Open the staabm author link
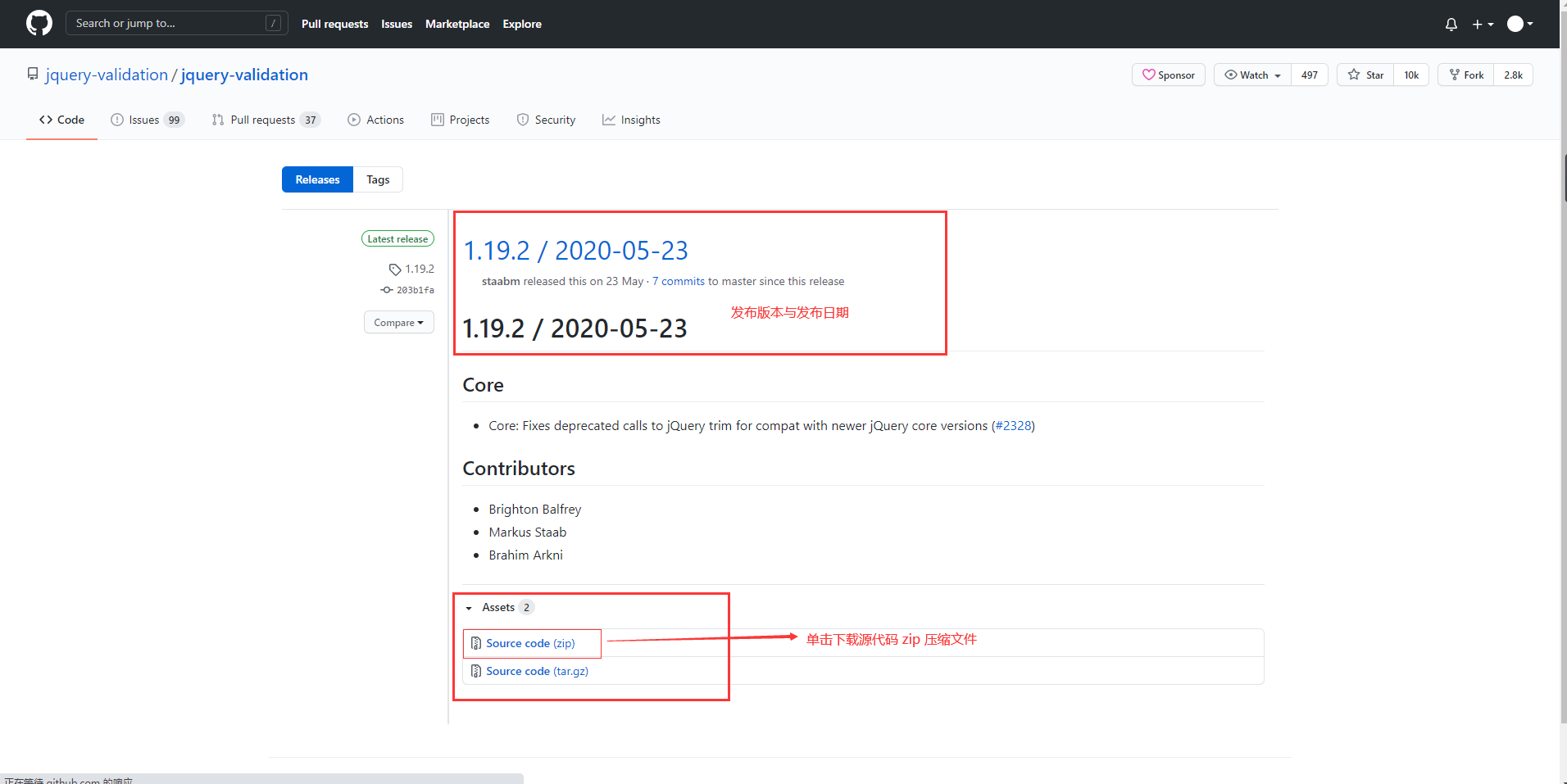 (501, 281)
